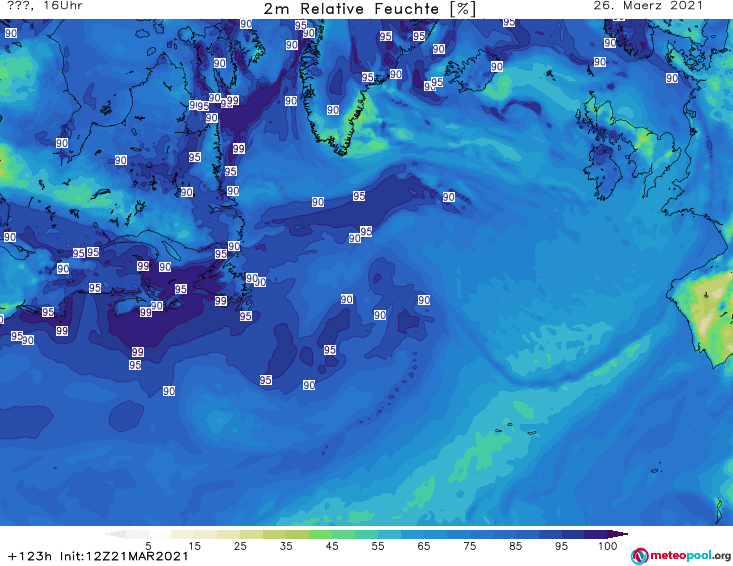Click the legend value '5'
The width and height of the screenshot is (733, 566).
click(x=148, y=546)
